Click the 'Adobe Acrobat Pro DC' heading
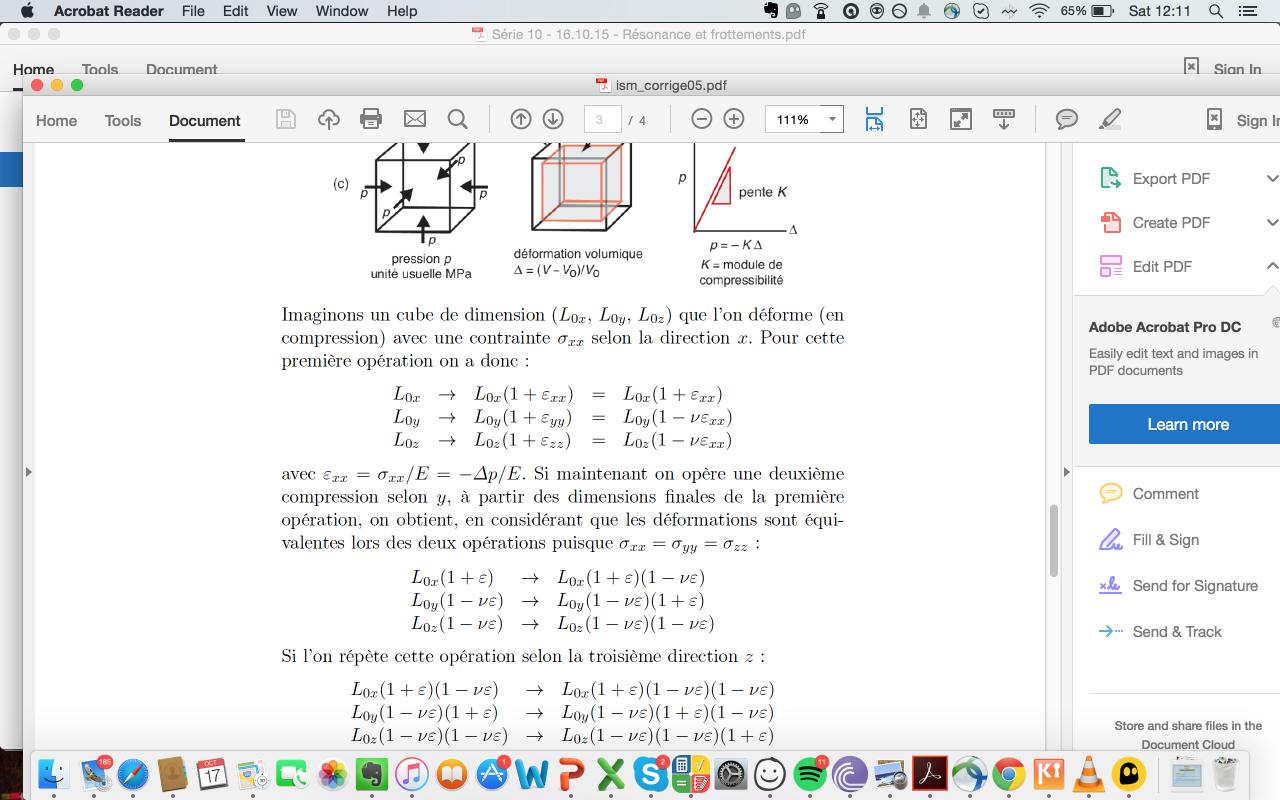The width and height of the screenshot is (1280, 800). (x=1165, y=327)
